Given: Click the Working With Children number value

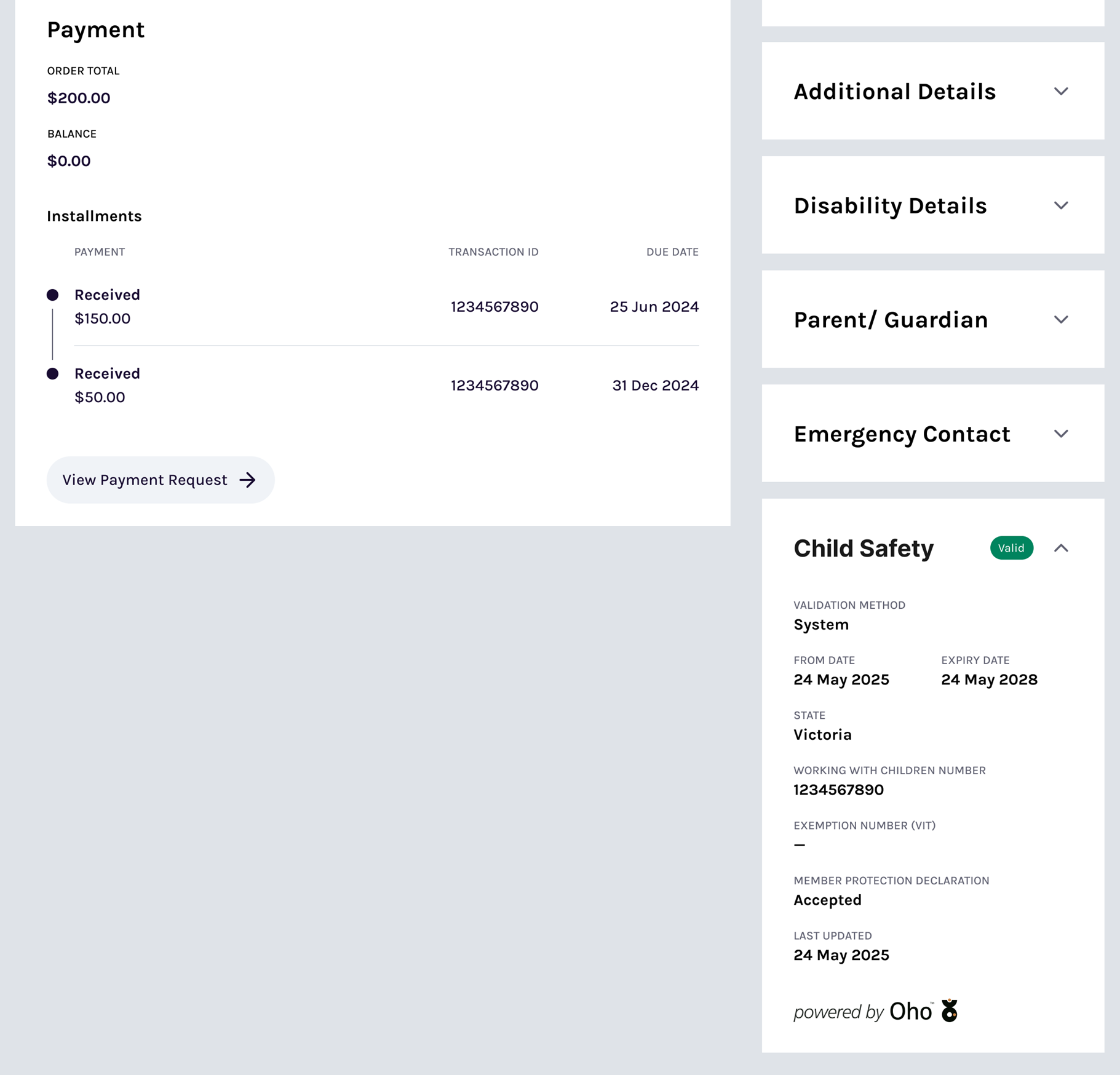Looking at the screenshot, I should click(x=838, y=790).
